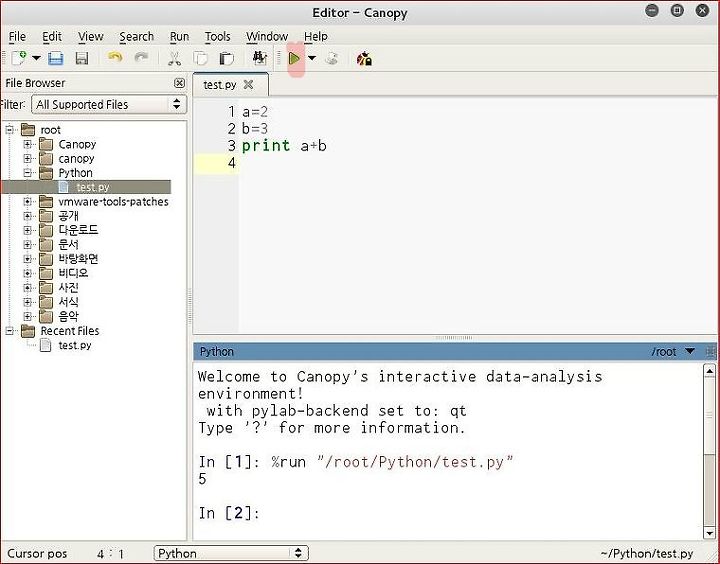720x564 pixels.
Task: Click the greyed icon after Run dropdown
Action: 332,58
